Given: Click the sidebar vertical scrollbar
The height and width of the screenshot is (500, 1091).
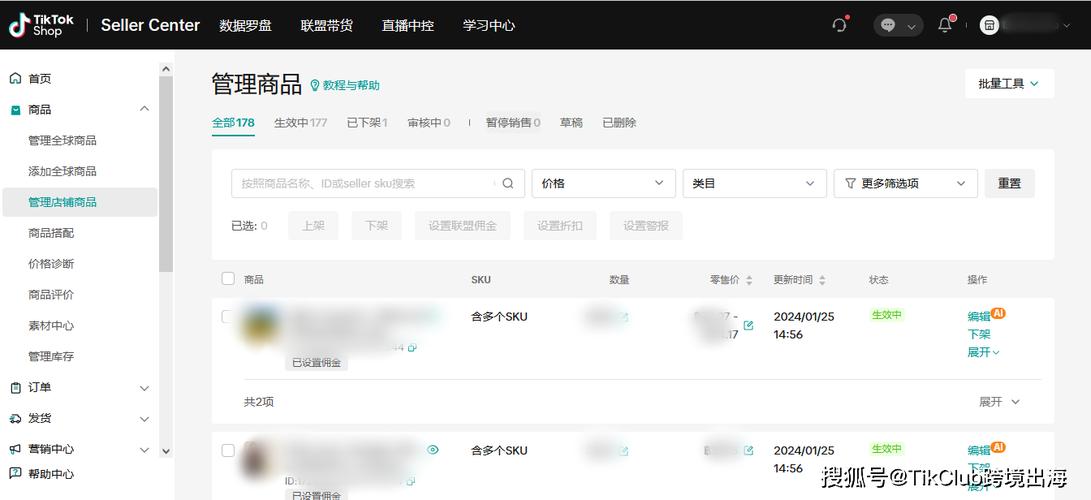Looking at the screenshot, I should pos(166,170).
